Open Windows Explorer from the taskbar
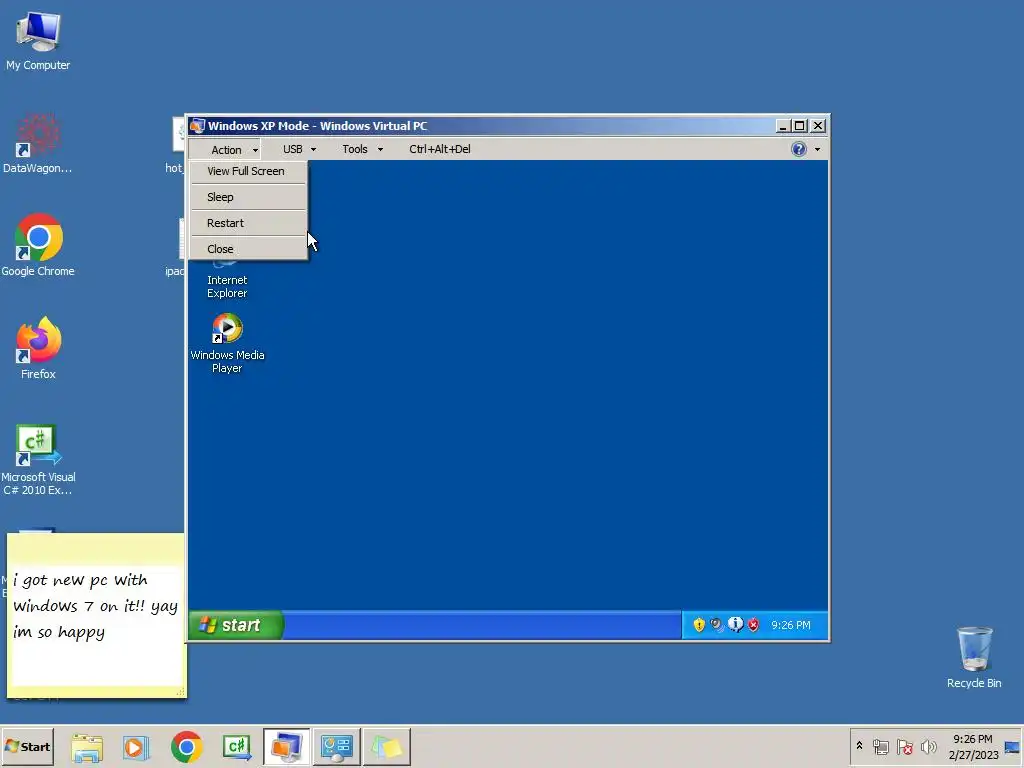 coord(87,747)
